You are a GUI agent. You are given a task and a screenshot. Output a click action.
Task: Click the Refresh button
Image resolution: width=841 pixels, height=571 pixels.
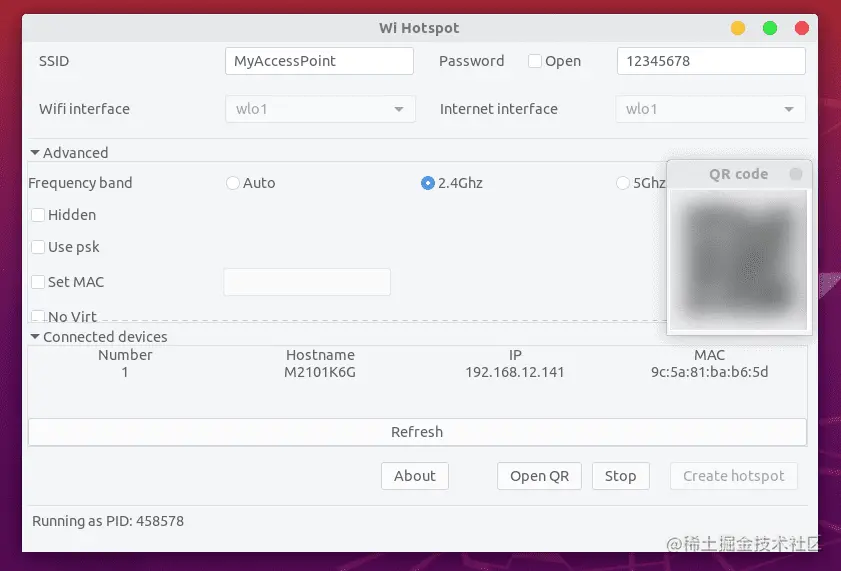pos(417,432)
